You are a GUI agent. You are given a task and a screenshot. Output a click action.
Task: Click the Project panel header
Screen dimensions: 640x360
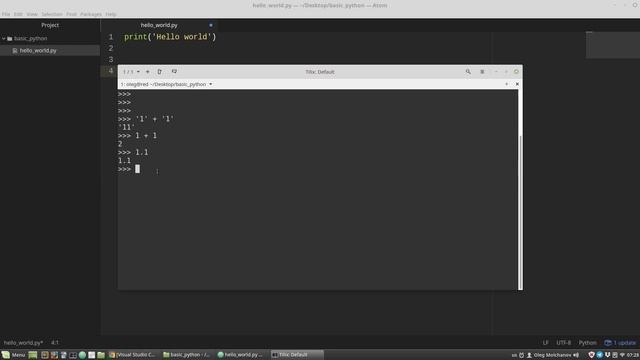click(50, 25)
